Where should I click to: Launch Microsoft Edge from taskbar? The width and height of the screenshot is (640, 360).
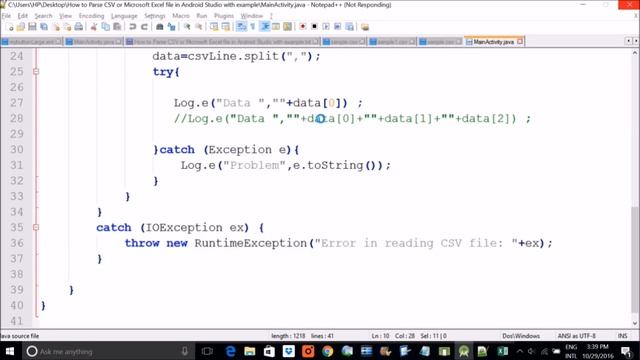(230, 351)
